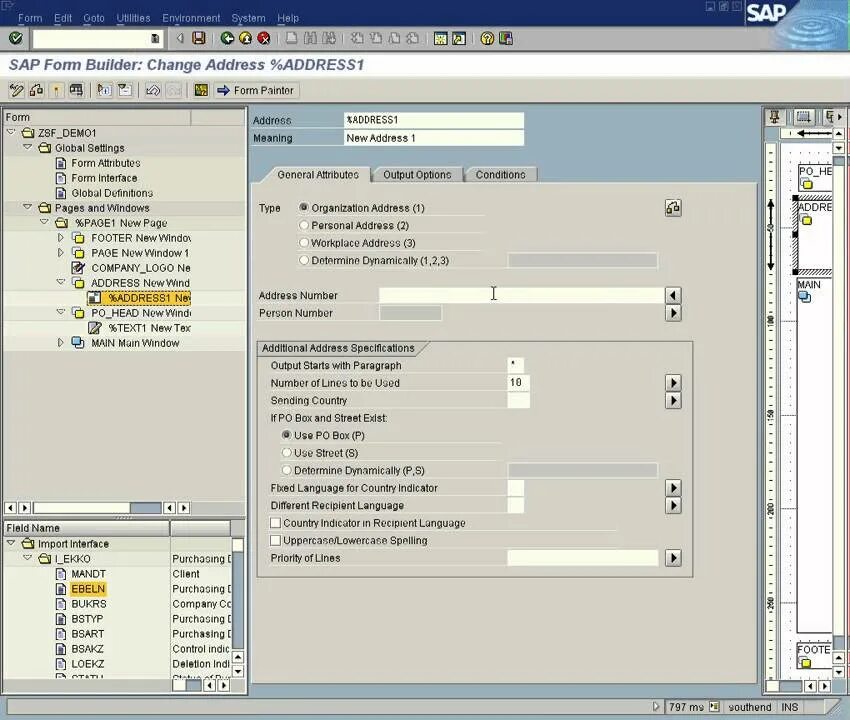Click the status bar server info icon
The image size is (850, 720).
pos(714,706)
